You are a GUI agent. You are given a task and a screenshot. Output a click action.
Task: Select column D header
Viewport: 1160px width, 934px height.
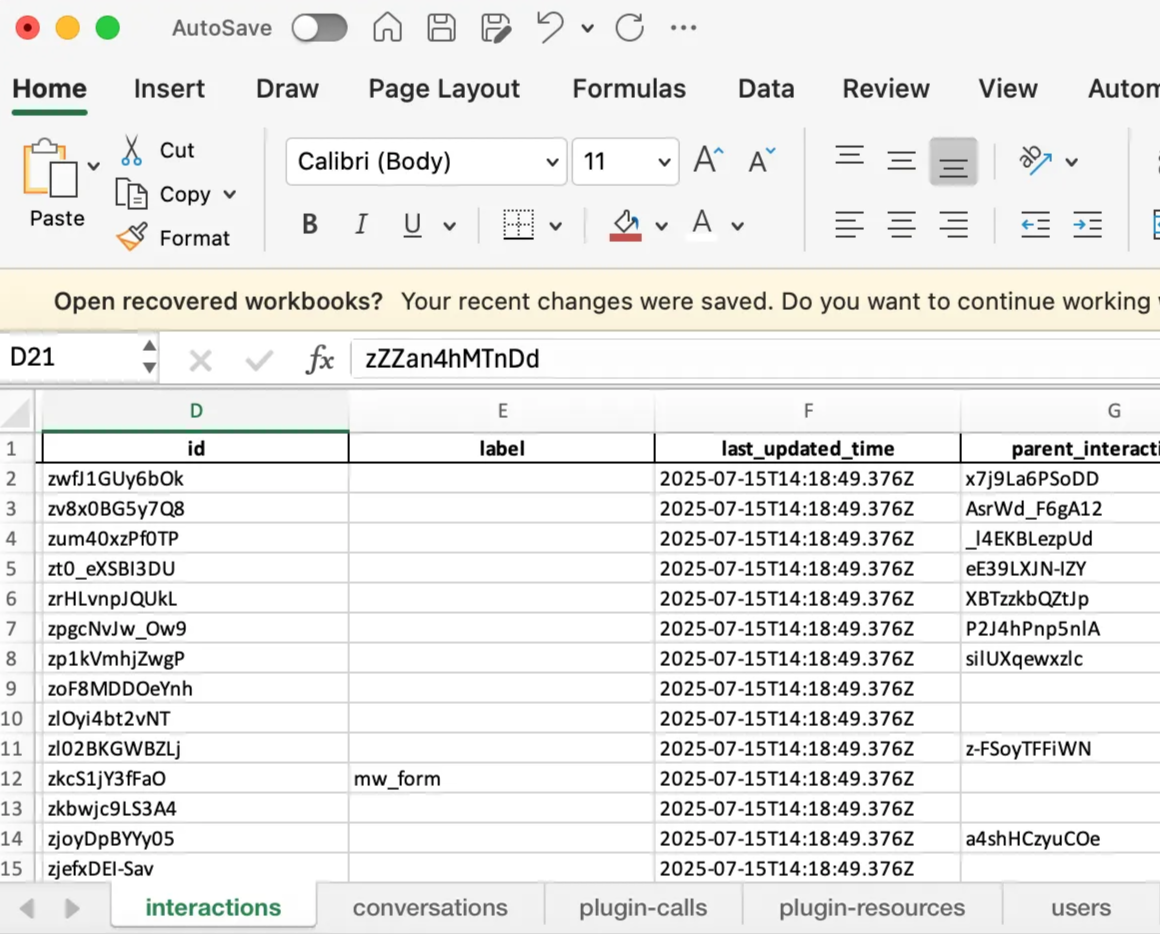195,411
